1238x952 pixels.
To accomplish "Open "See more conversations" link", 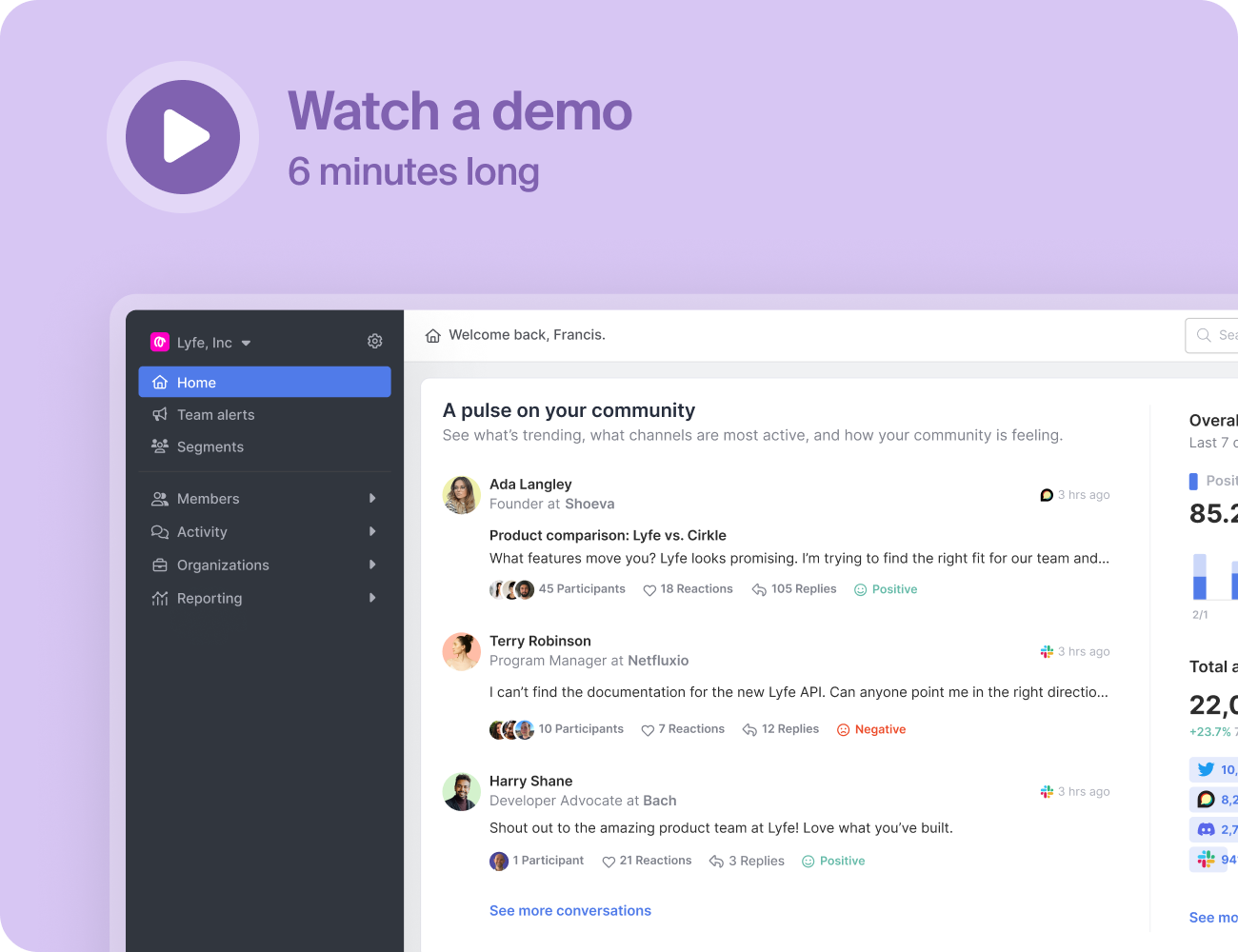I will (x=569, y=910).
